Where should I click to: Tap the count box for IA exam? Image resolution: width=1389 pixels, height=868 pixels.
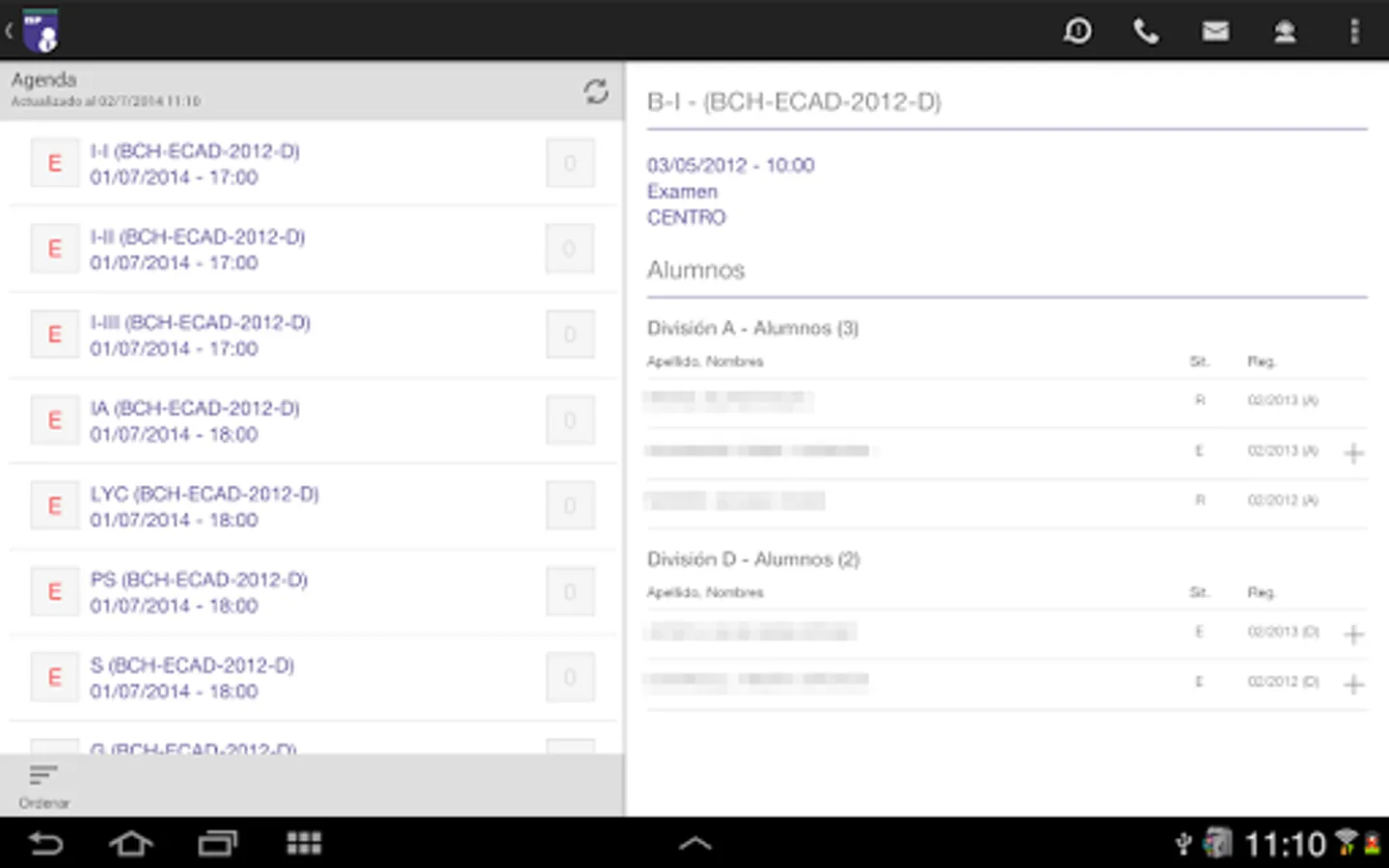[x=570, y=420]
